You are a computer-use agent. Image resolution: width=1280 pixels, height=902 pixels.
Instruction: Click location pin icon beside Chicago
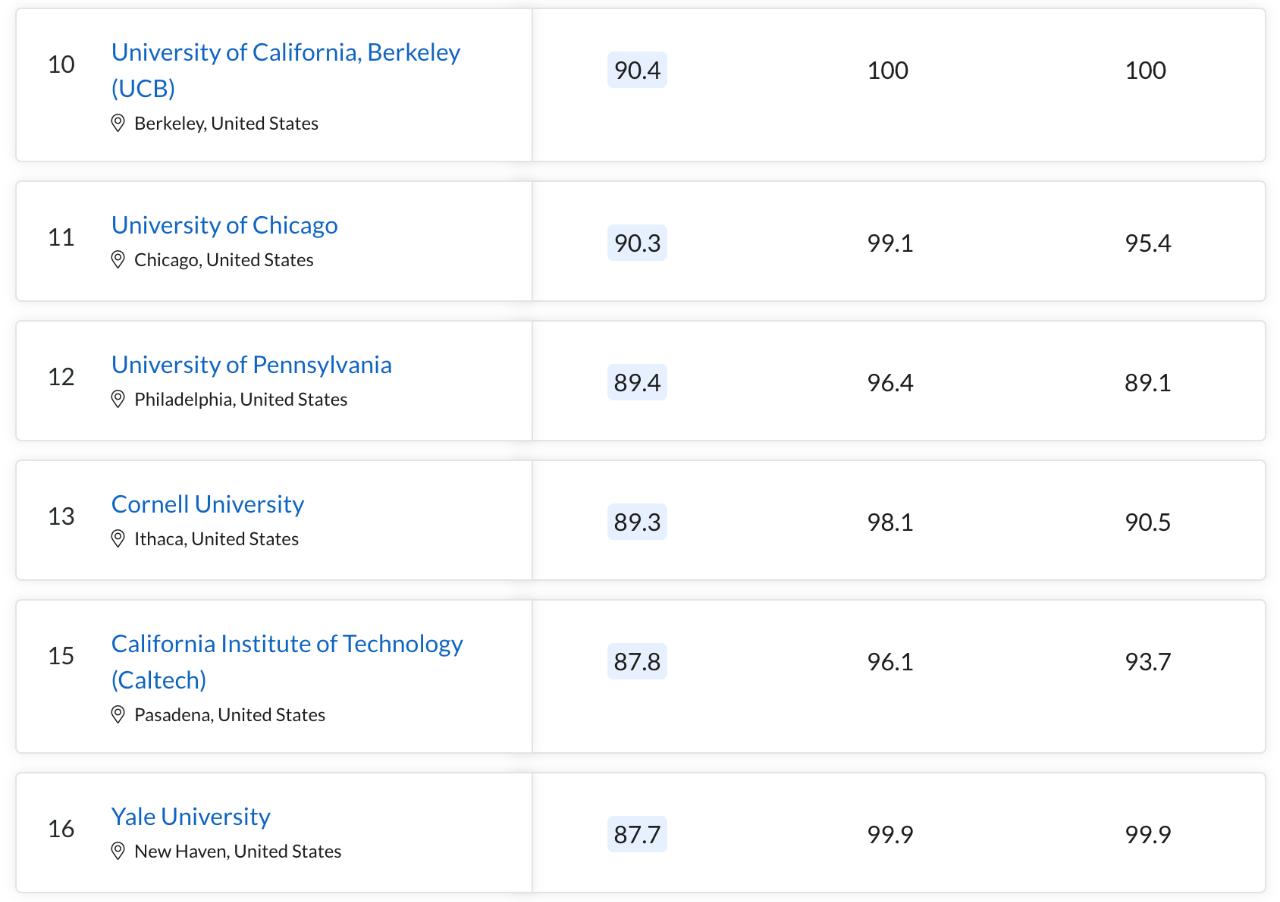(118, 260)
